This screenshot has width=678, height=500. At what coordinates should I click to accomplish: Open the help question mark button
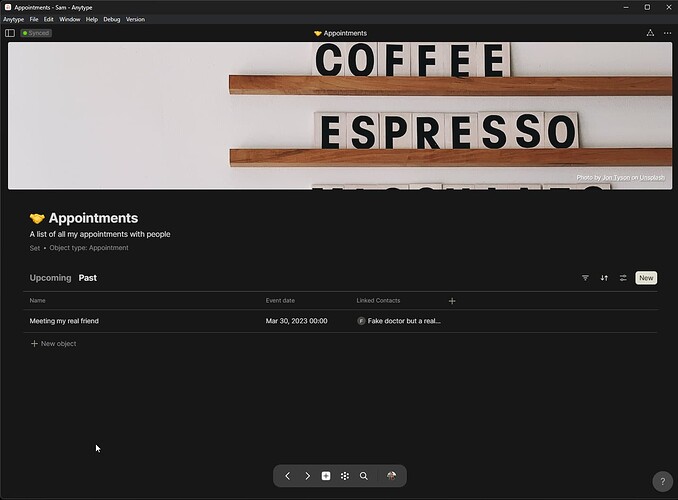[662, 481]
